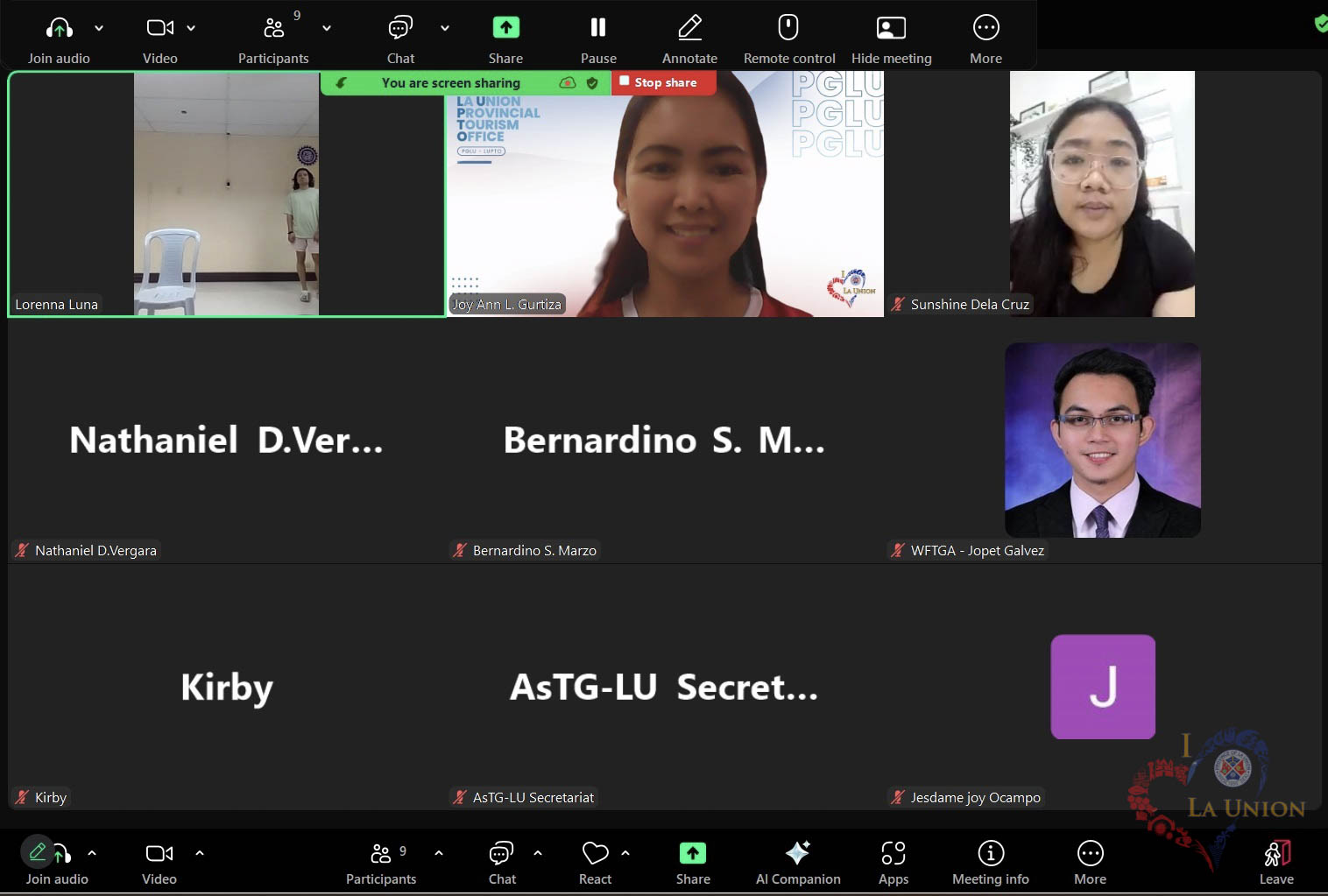The height and width of the screenshot is (896, 1328).
Task: Click the WFTGA - Jopet Galvez profile photo
Action: point(1103,440)
